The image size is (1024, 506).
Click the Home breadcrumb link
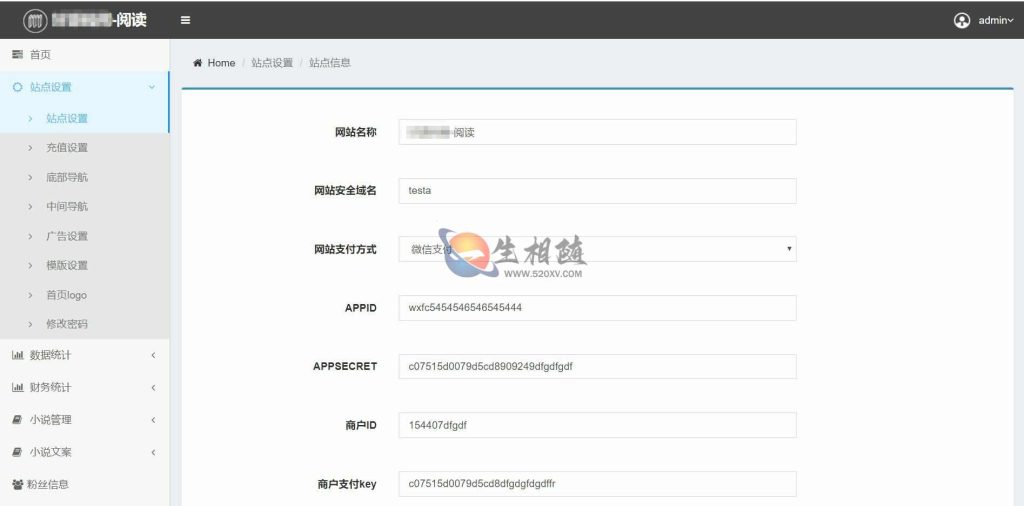221,63
